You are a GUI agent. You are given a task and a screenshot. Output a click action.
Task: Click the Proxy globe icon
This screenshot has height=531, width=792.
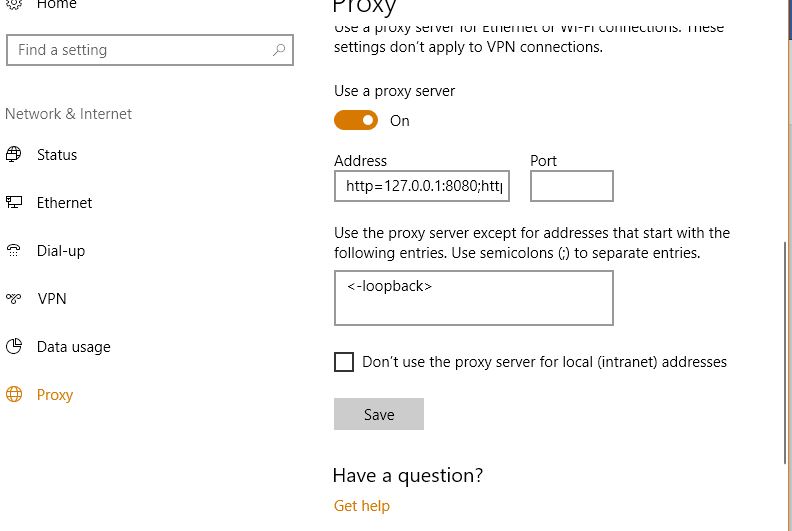(x=14, y=394)
